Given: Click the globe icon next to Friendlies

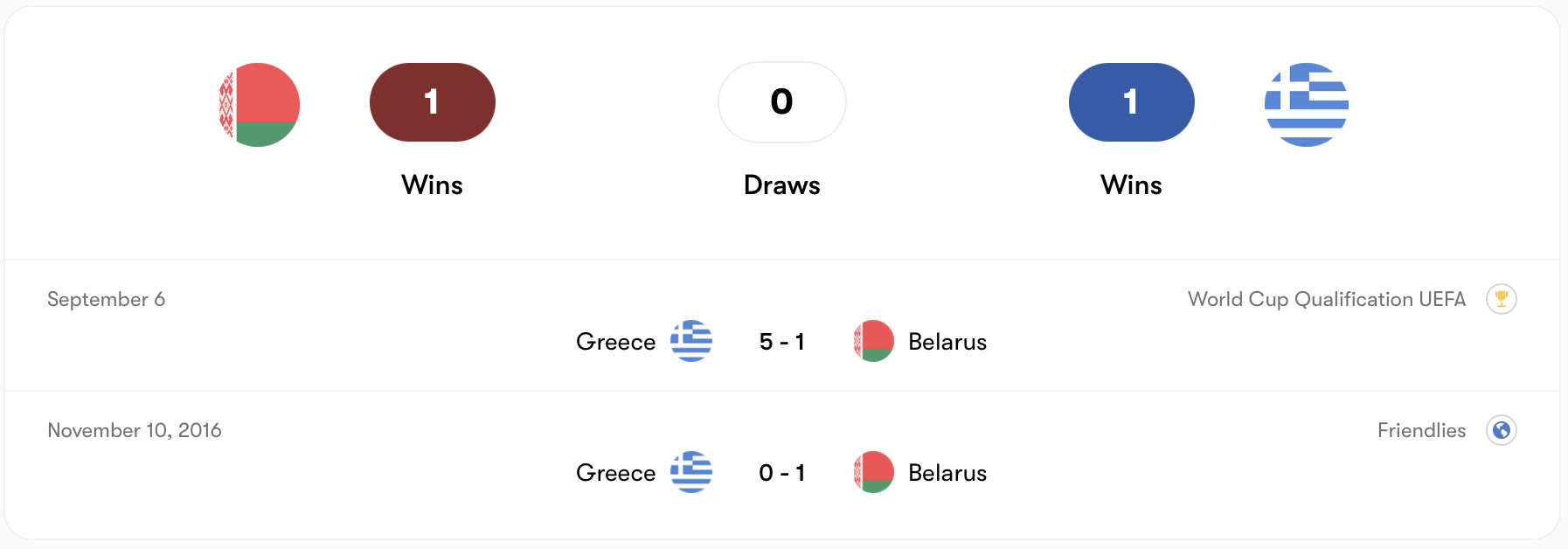Looking at the screenshot, I should pos(1502,429).
